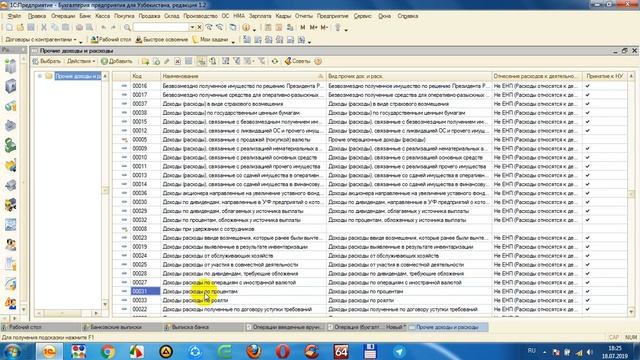
Task: Open Help via yellow question icon in main toolbar
Action: tap(246, 27)
